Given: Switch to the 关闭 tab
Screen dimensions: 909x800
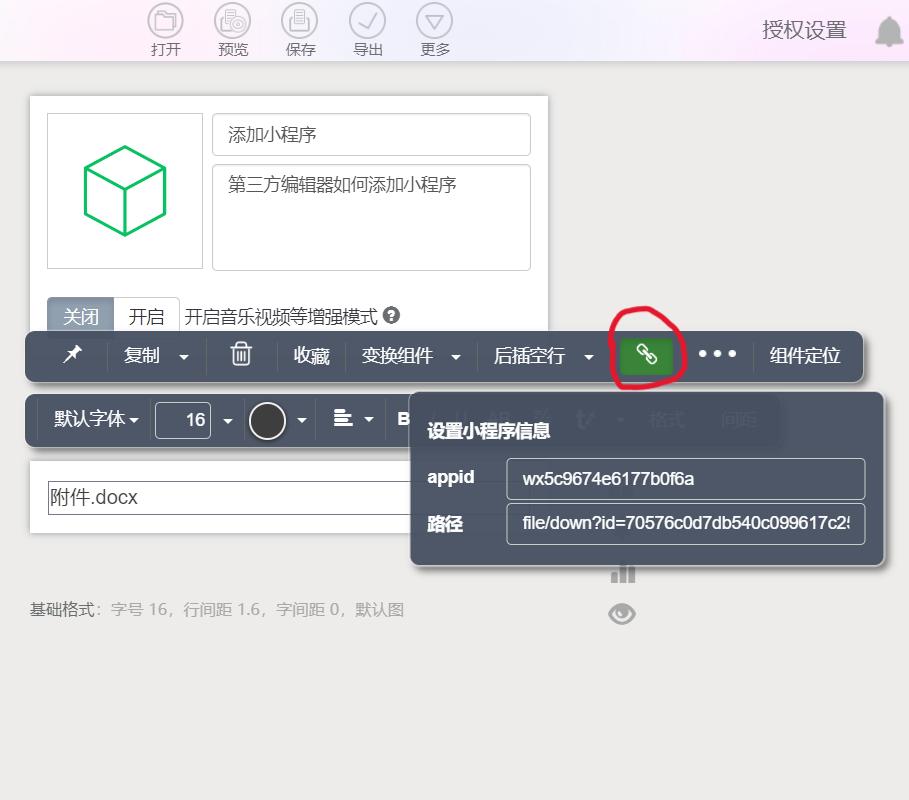Looking at the screenshot, I should pos(79,316).
